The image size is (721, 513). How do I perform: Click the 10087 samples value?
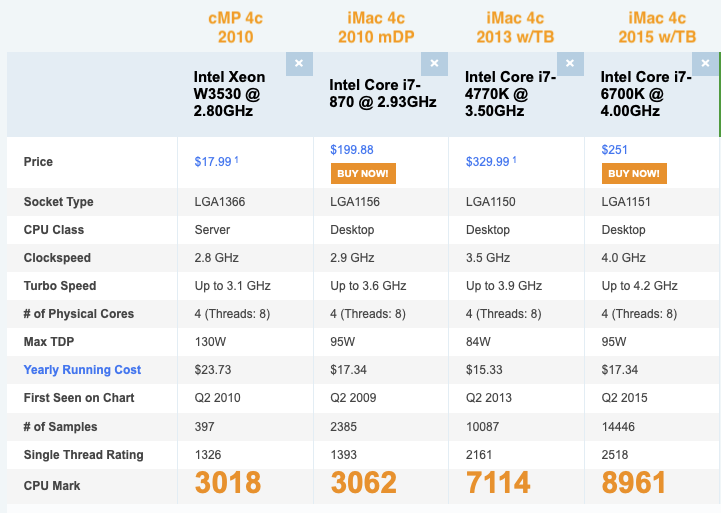point(482,427)
